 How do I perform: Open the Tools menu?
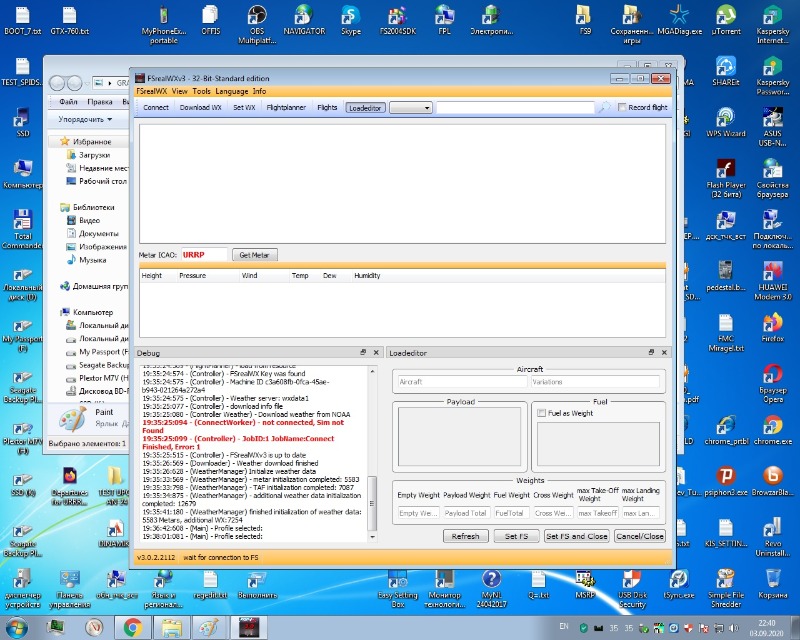(201, 91)
